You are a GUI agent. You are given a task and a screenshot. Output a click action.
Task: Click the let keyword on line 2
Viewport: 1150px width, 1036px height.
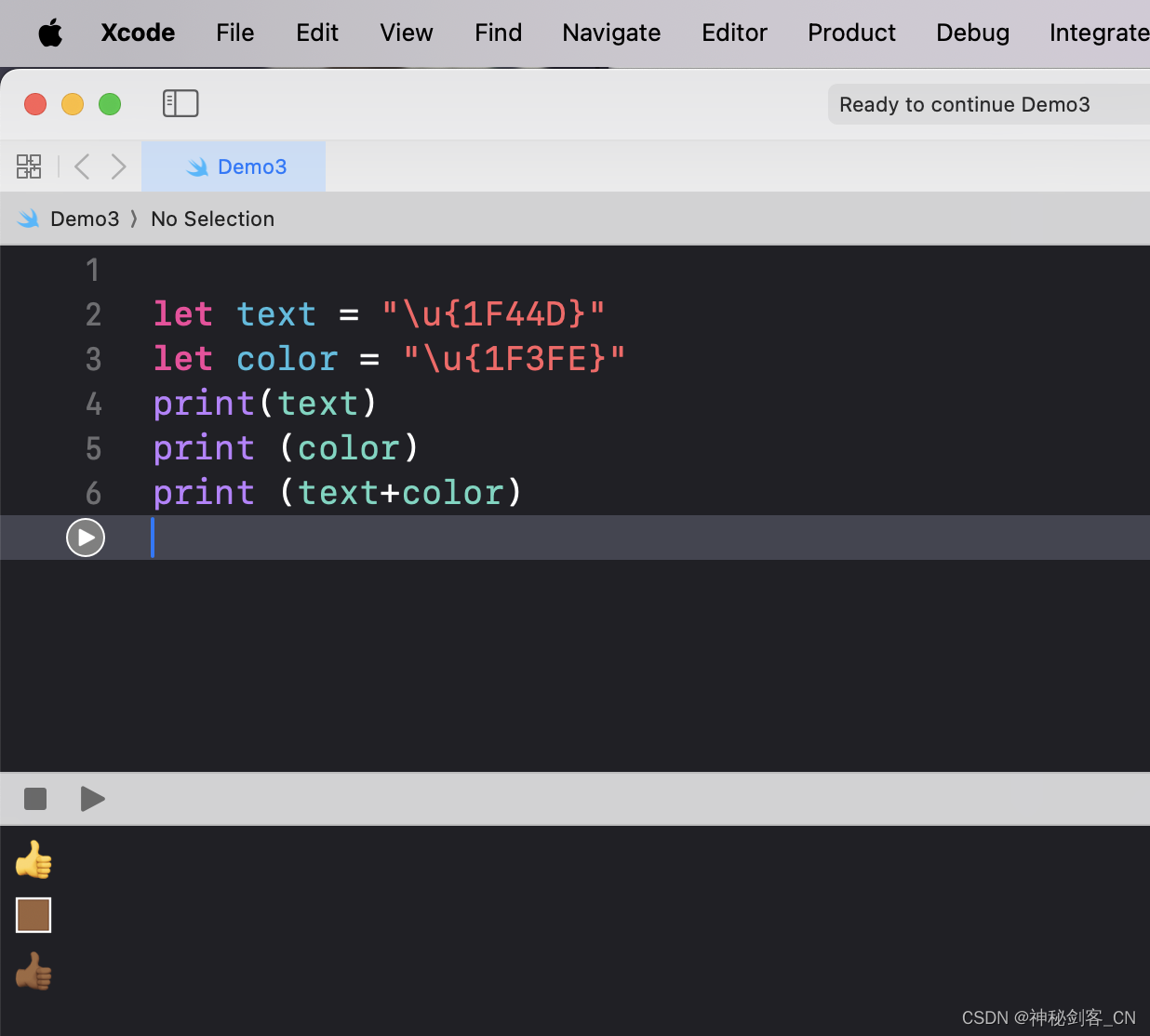point(183,314)
